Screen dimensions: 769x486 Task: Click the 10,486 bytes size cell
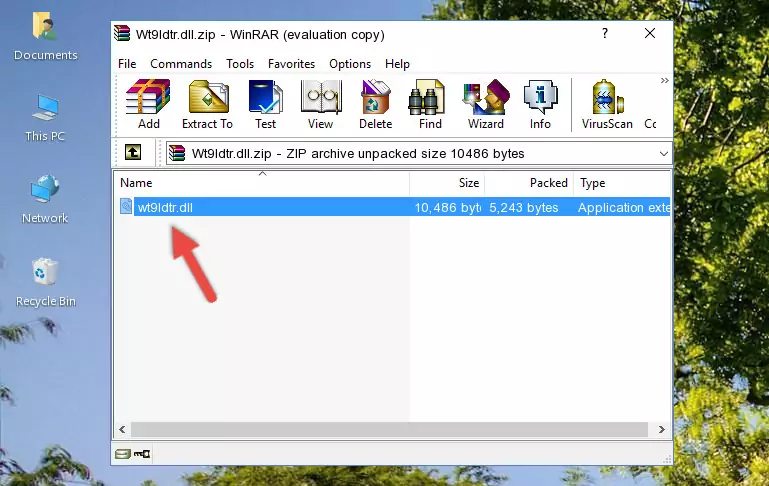(x=447, y=207)
